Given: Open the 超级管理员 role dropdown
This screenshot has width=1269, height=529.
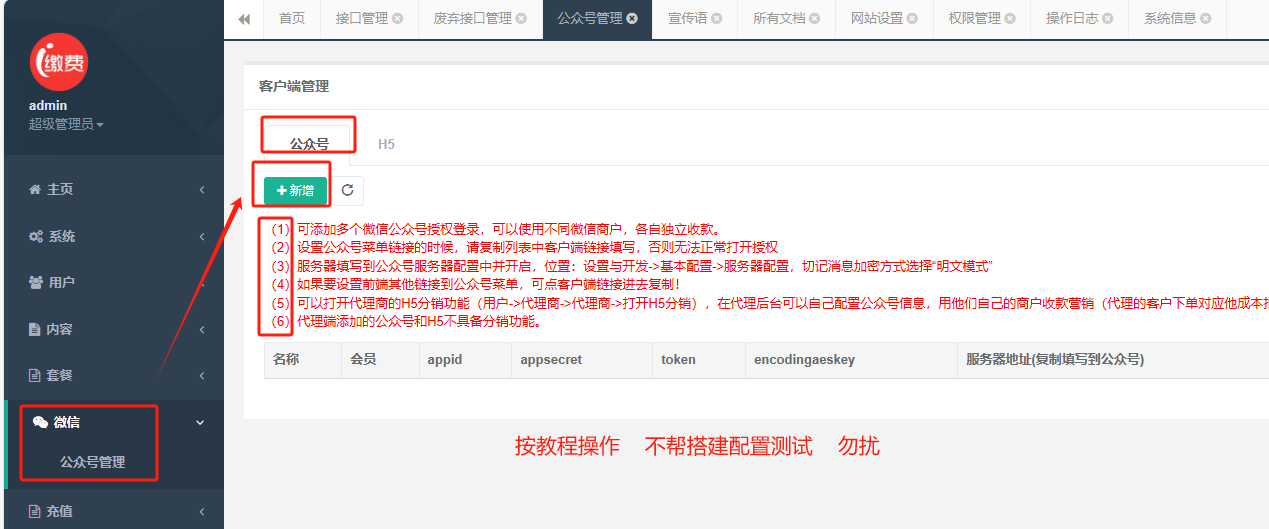Looking at the screenshot, I should tap(66, 124).
